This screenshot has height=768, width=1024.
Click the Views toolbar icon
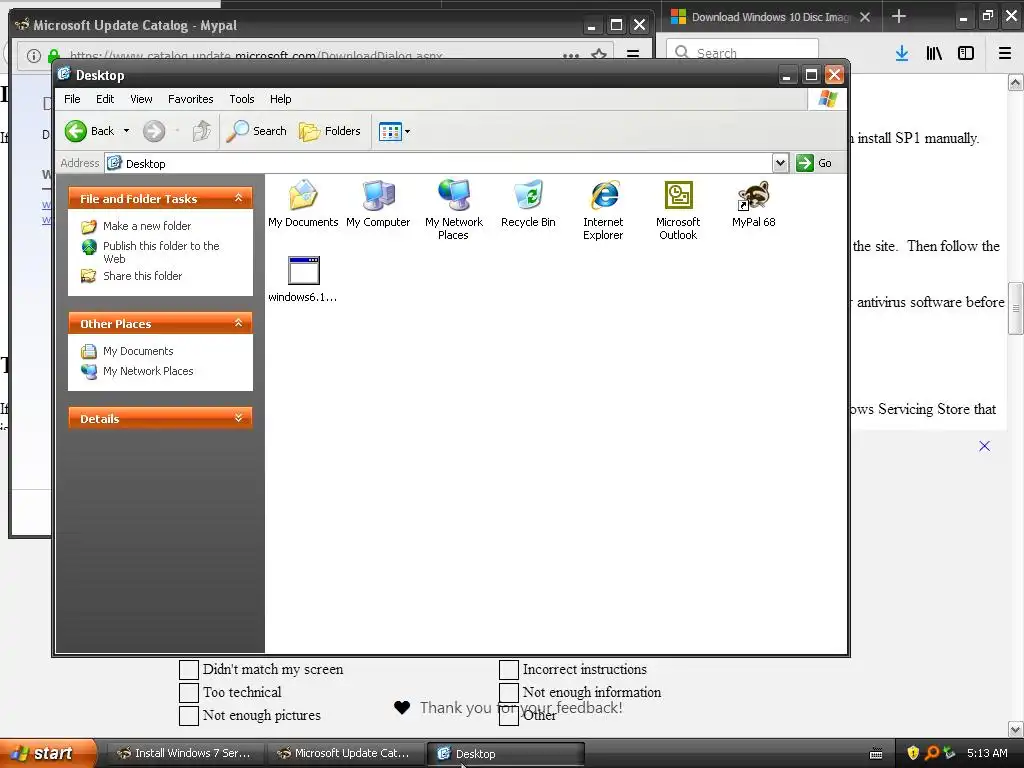(x=390, y=131)
